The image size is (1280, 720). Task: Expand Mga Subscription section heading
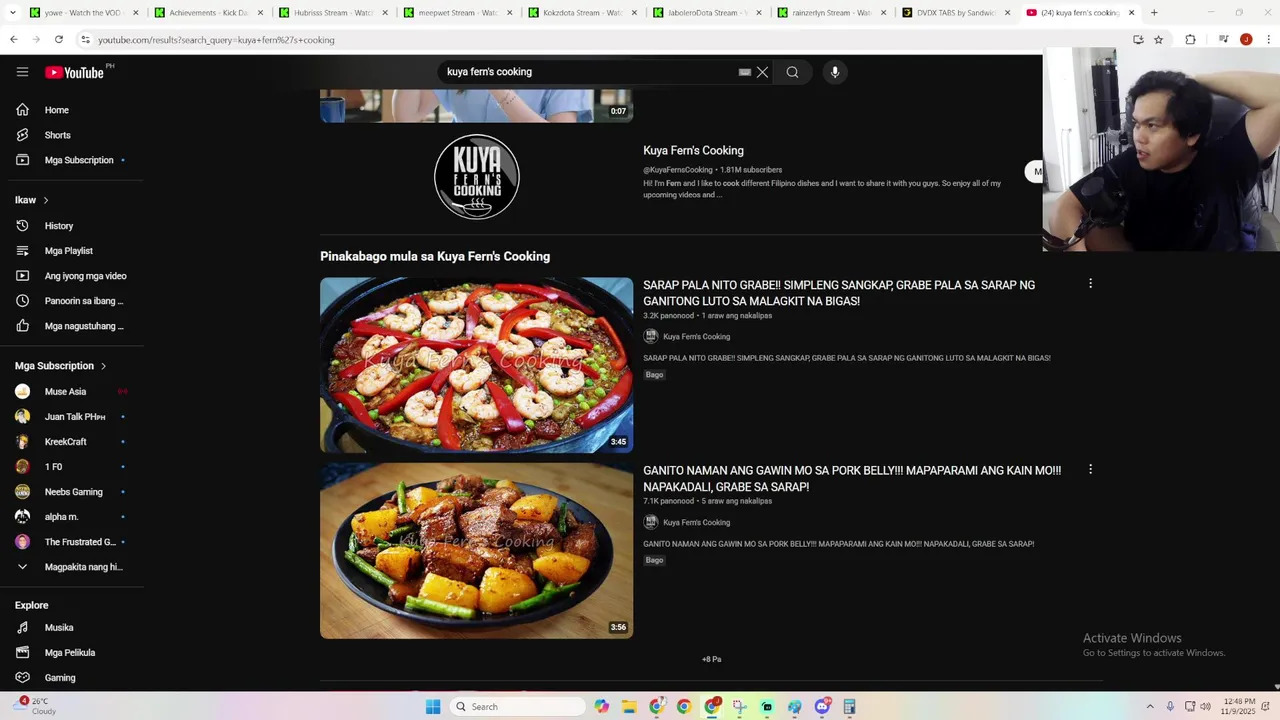click(60, 366)
